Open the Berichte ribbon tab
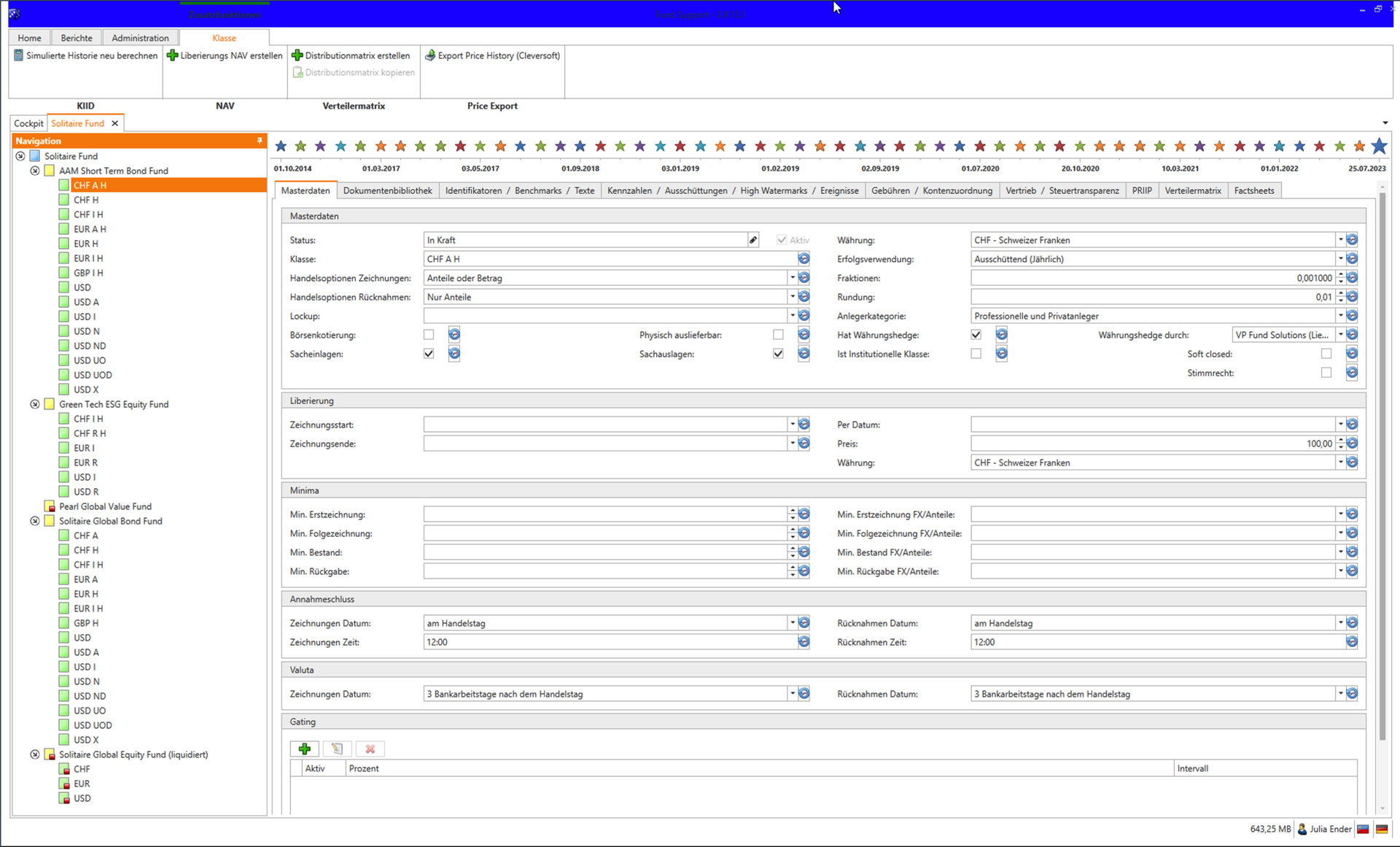Image resolution: width=1400 pixels, height=847 pixels. tap(77, 38)
